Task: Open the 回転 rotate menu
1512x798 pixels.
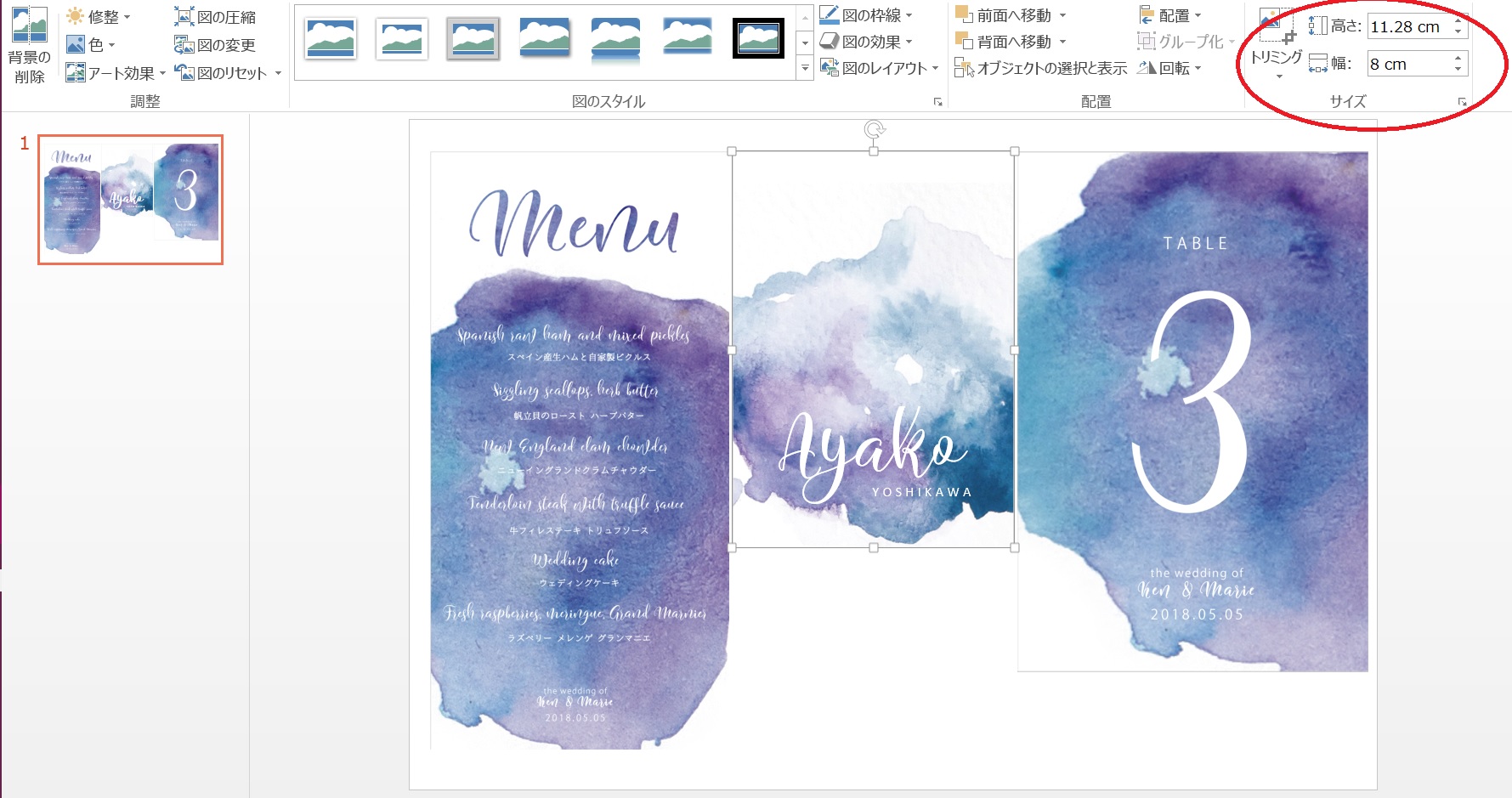Action: pyautogui.click(x=1169, y=67)
